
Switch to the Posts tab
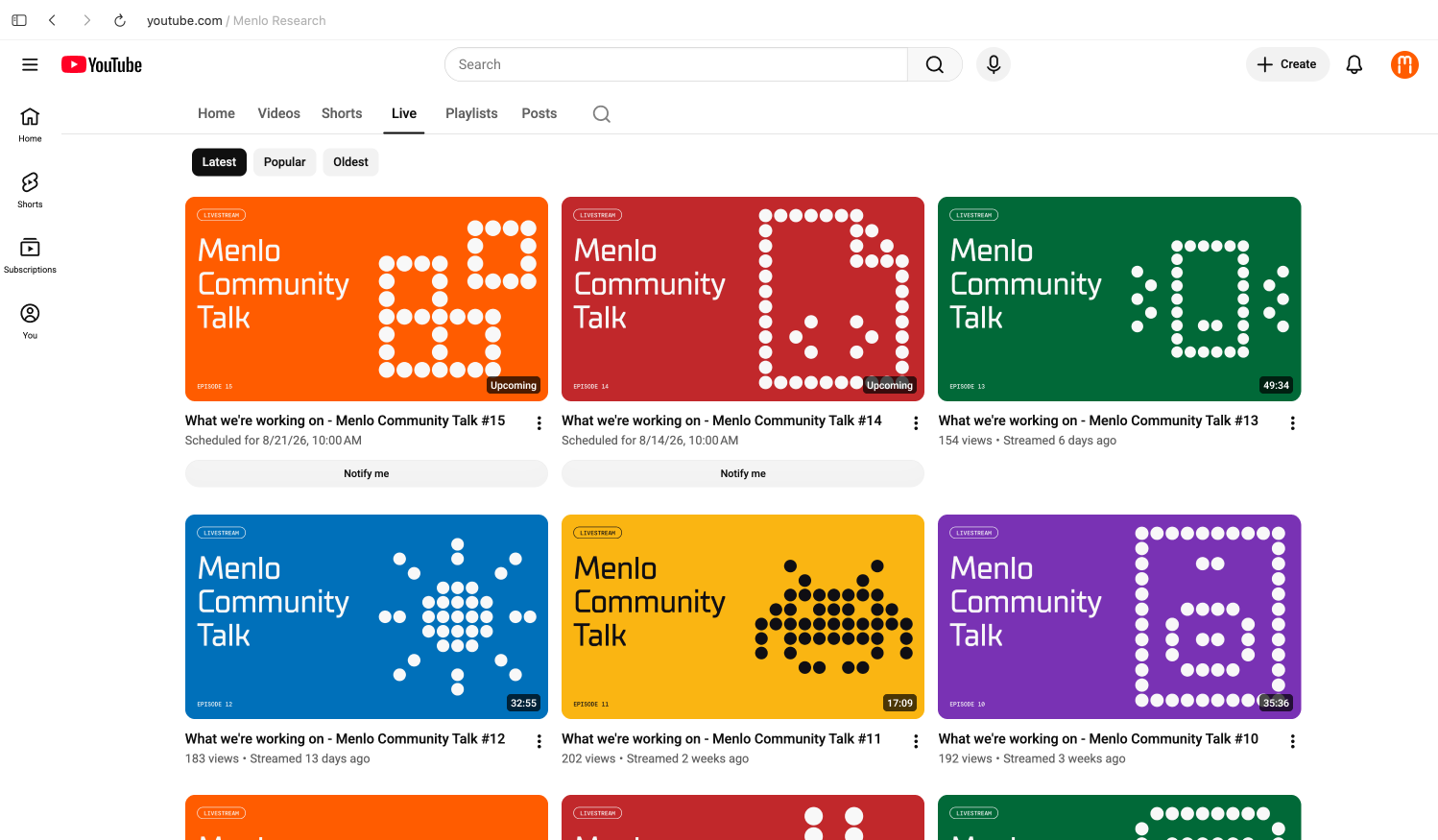tap(539, 113)
